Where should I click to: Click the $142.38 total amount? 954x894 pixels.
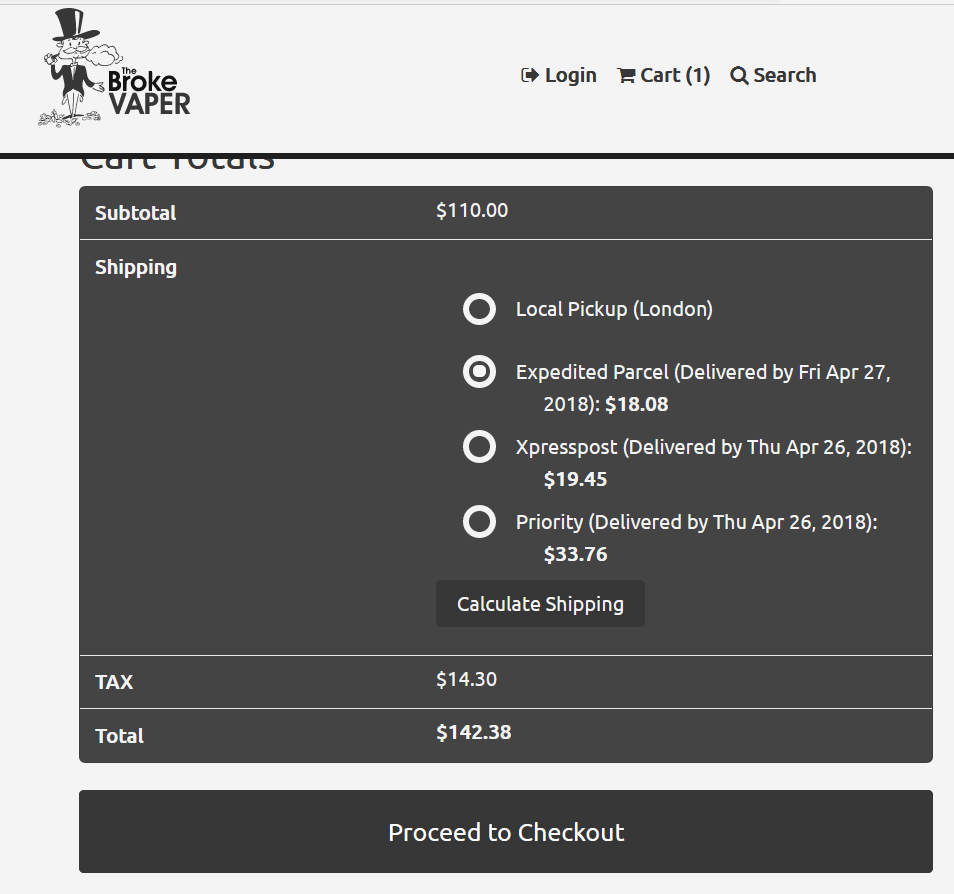click(x=473, y=732)
